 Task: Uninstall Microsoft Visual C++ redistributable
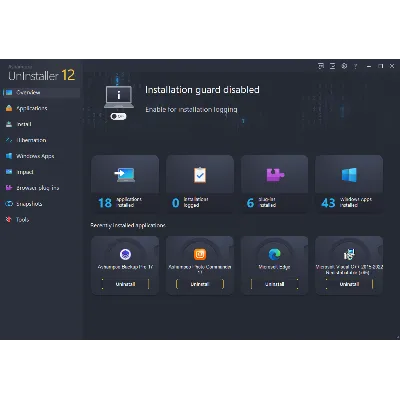[x=349, y=284]
